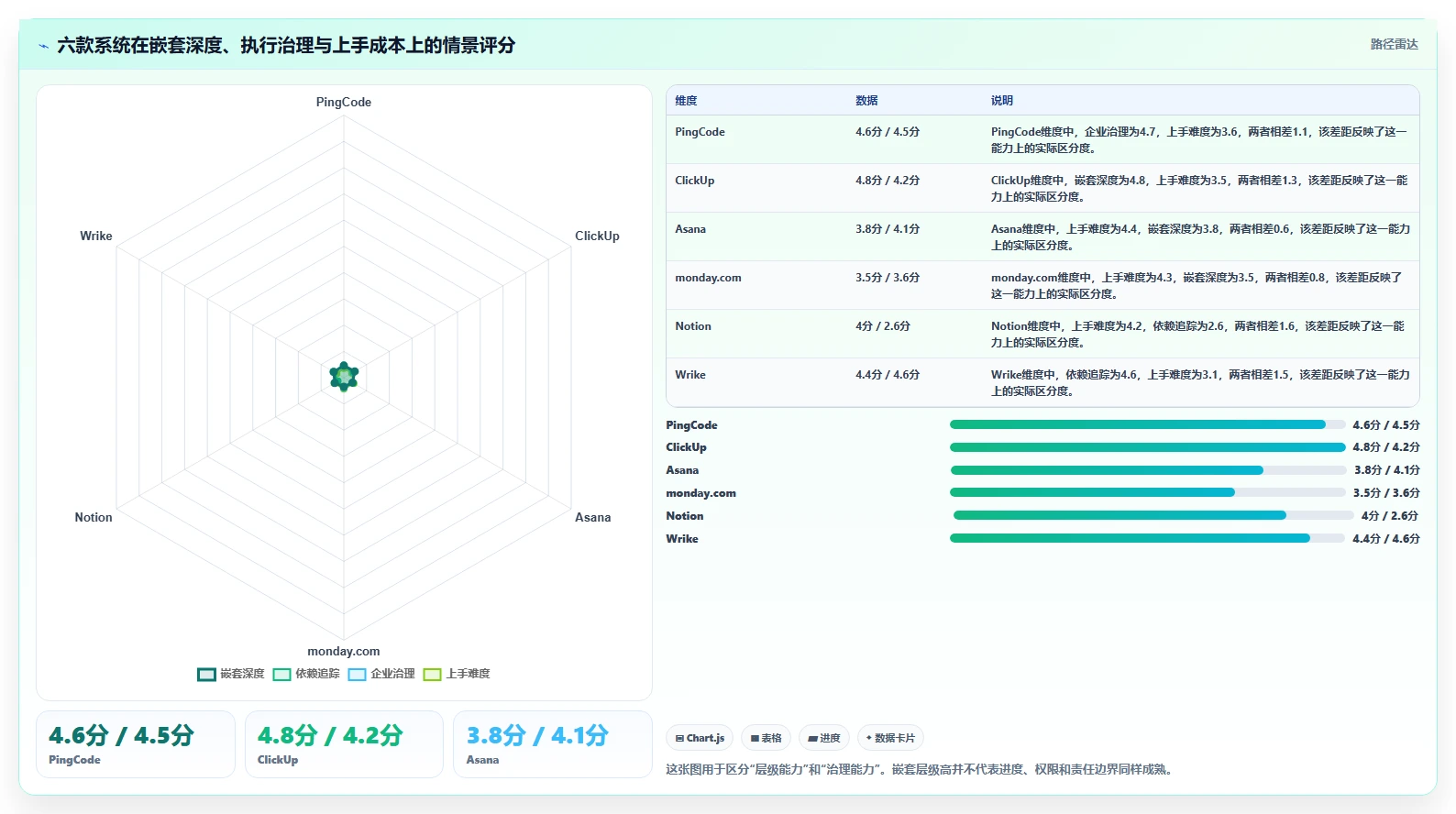1456x814 pixels.
Task: Click the Notion label beside the progress bars
Action: 685,516
